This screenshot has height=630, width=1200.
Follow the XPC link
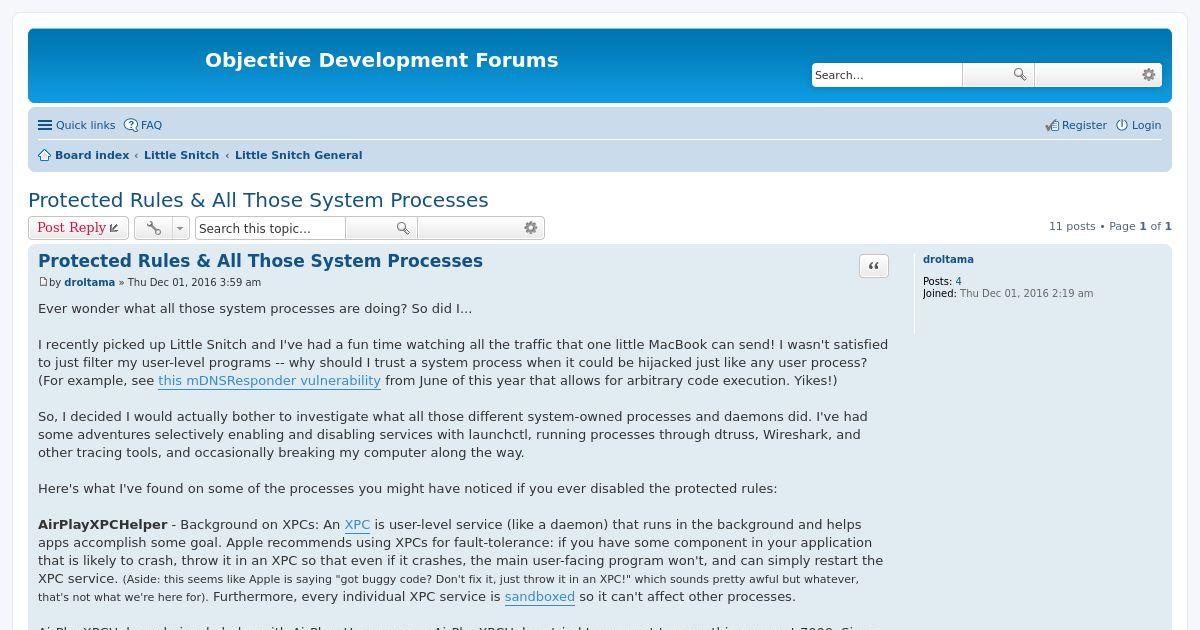pyautogui.click(x=357, y=525)
